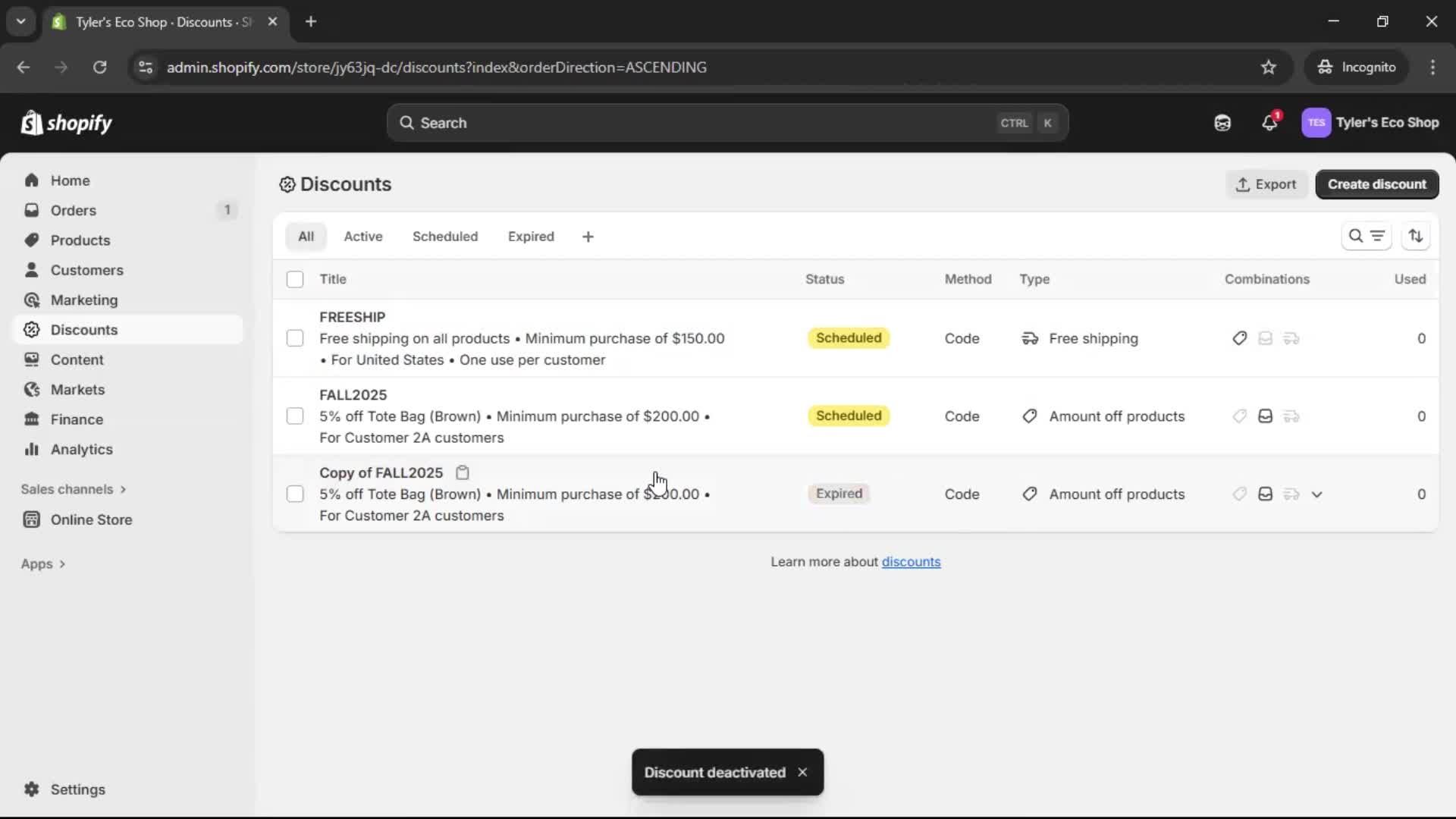The image size is (1456, 819).
Task: Switch to the Scheduled tab
Action: pyautogui.click(x=445, y=236)
